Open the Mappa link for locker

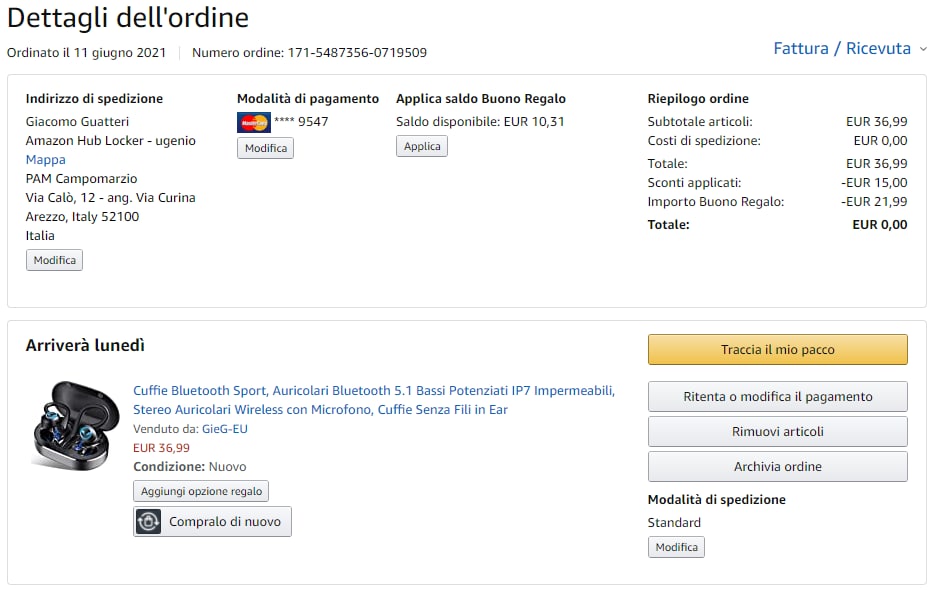[45, 160]
